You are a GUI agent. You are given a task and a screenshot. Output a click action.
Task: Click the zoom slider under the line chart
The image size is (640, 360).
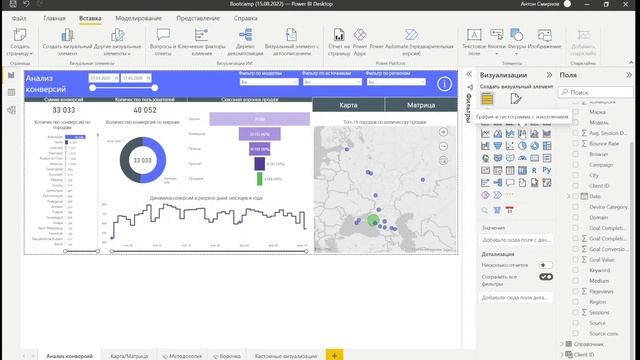[x=209, y=251]
